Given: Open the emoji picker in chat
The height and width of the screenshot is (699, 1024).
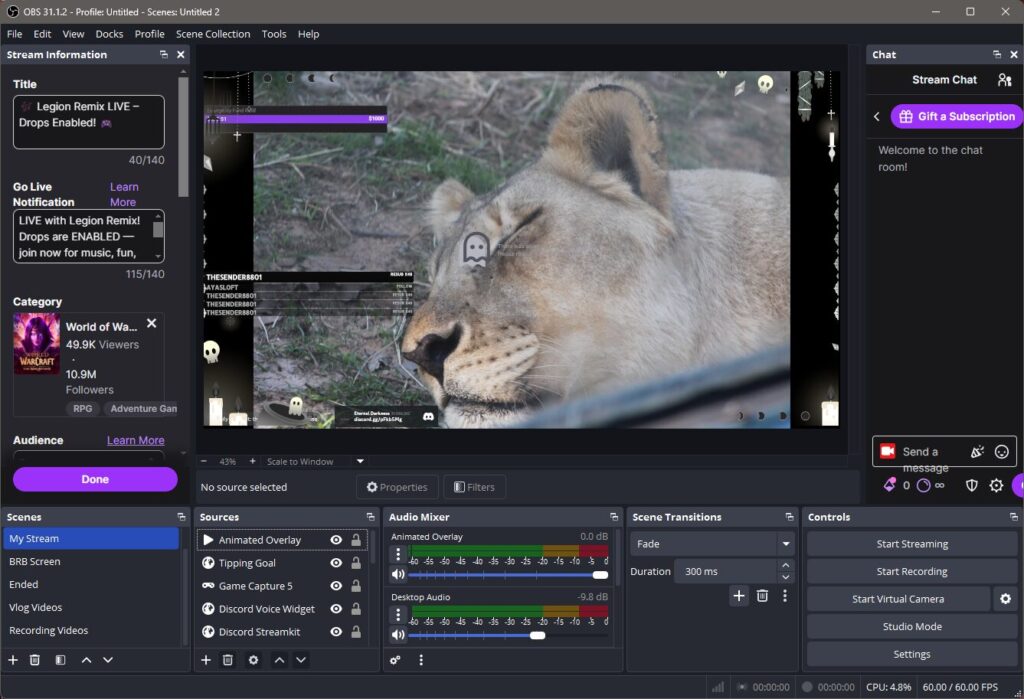Looking at the screenshot, I should tap(1001, 452).
